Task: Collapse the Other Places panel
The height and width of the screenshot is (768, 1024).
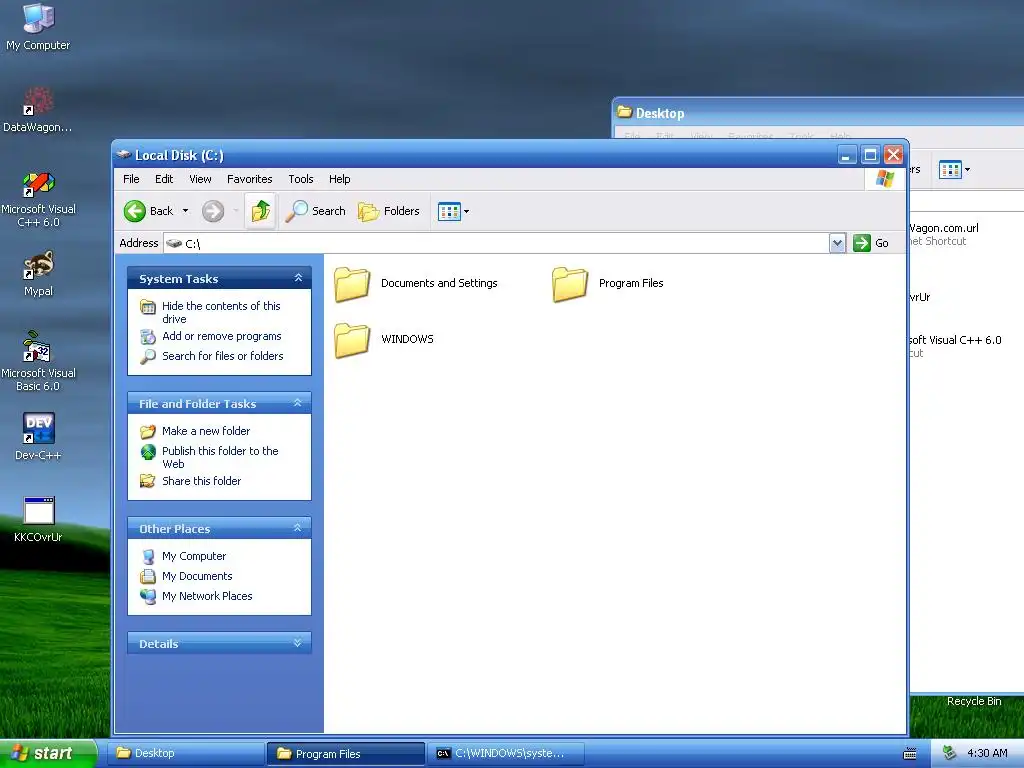Action: [298, 528]
